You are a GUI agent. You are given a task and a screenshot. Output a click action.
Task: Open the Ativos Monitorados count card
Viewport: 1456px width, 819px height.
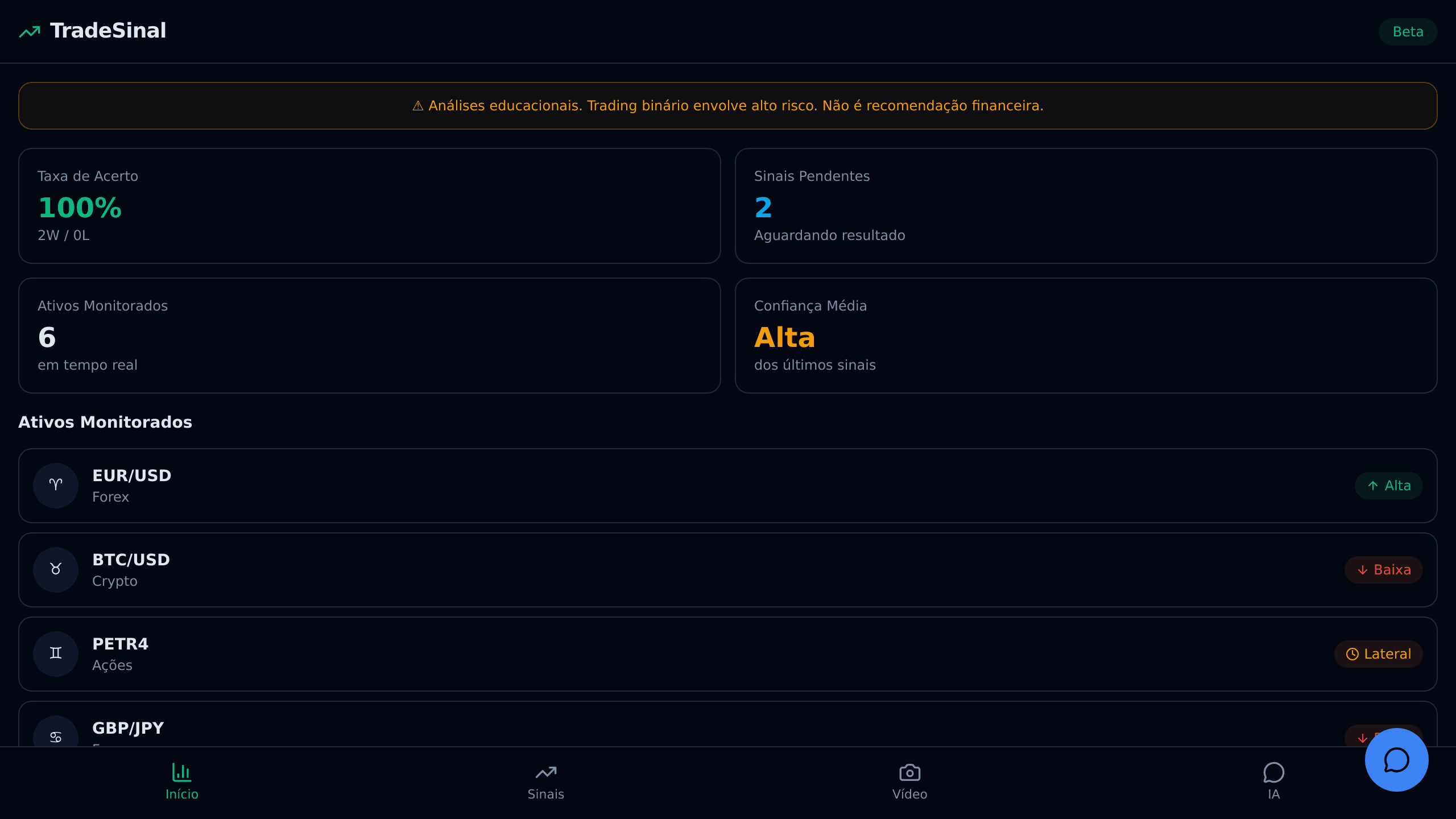coord(370,336)
